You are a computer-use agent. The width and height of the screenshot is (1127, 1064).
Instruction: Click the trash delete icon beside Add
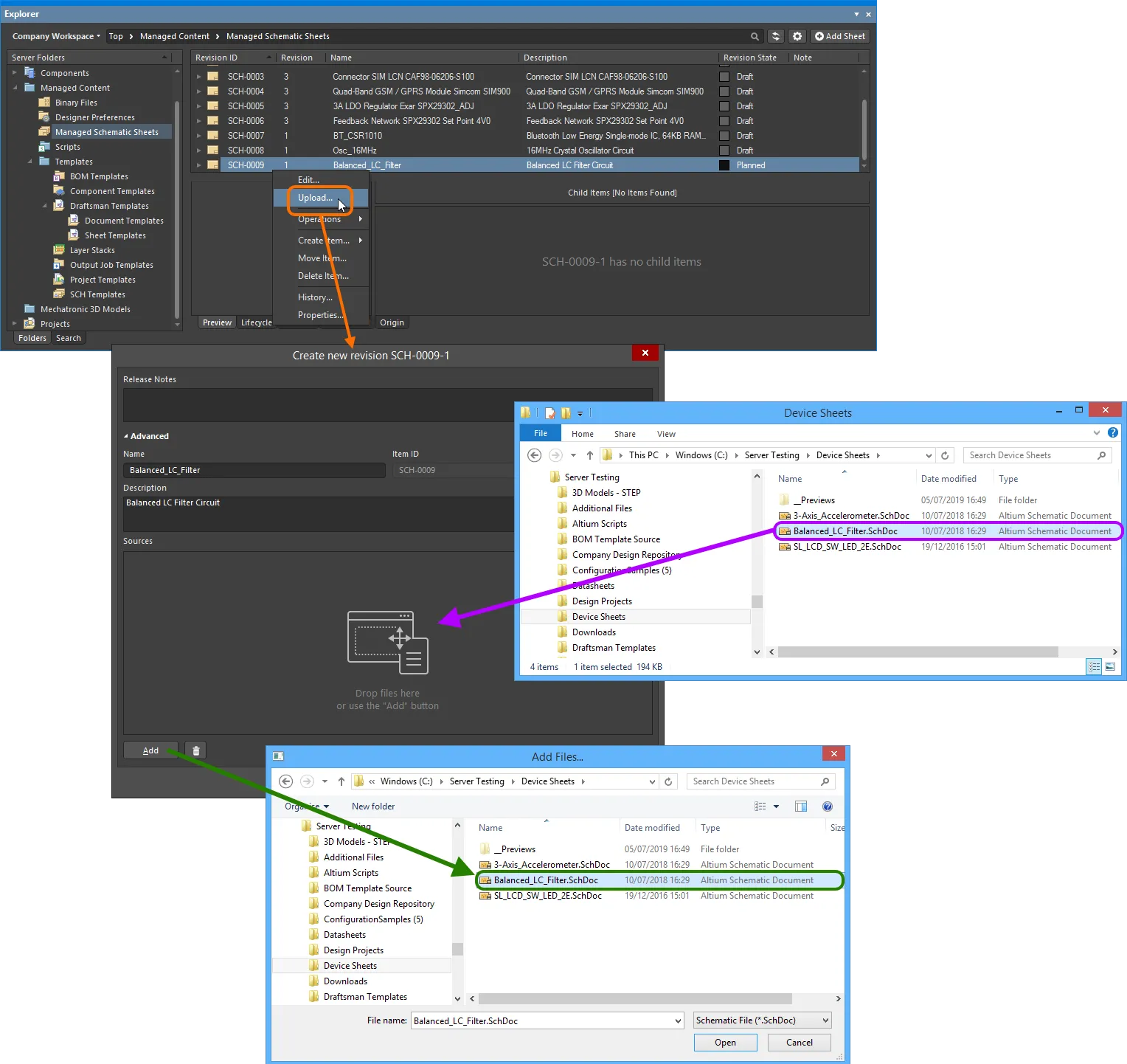pos(195,750)
